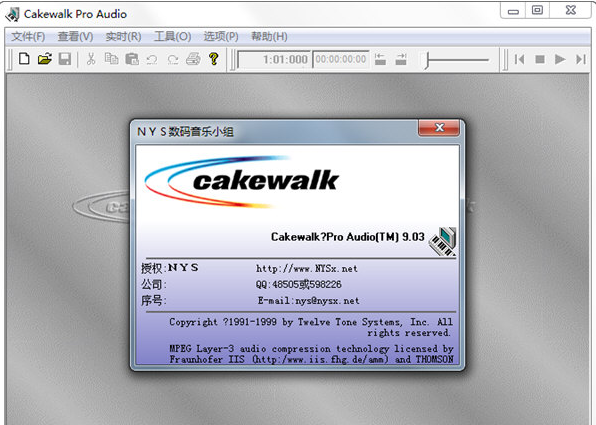The image size is (596, 425).
Task: Undo the last action via toolbar
Action: 152,59
